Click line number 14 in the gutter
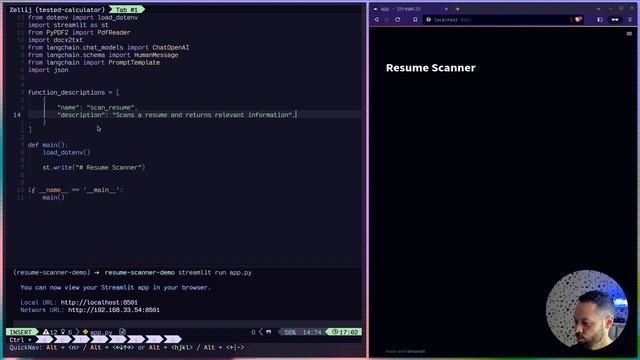The width and height of the screenshot is (640, 360). tap(17, 115)
